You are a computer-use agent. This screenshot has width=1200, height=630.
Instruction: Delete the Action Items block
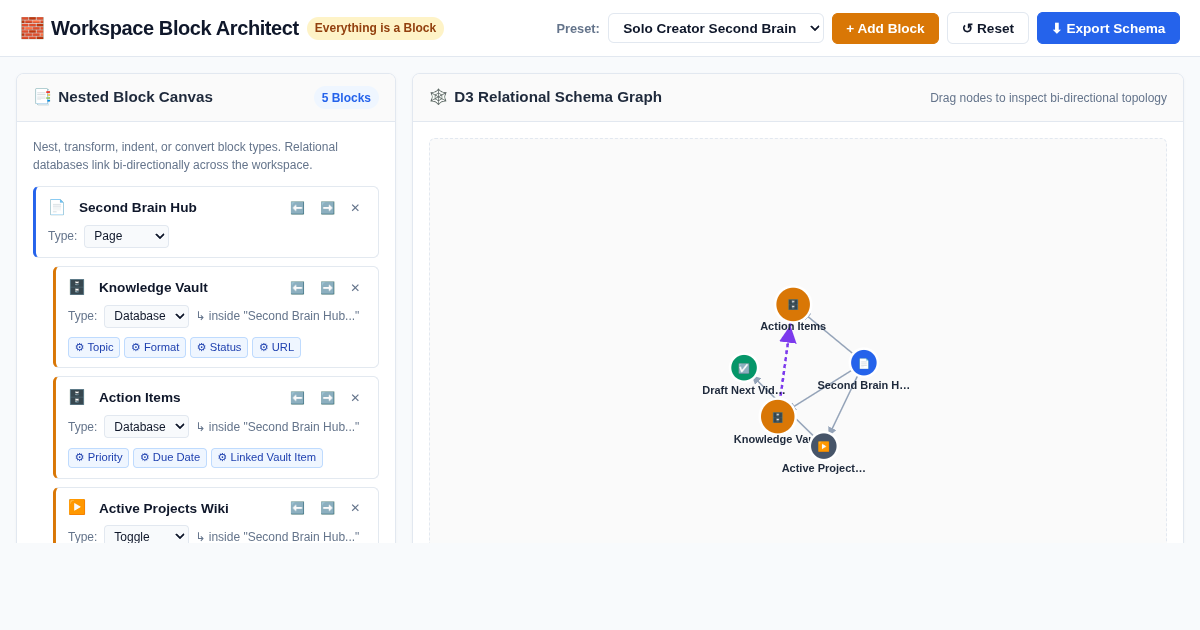click(x=355, y=398)
